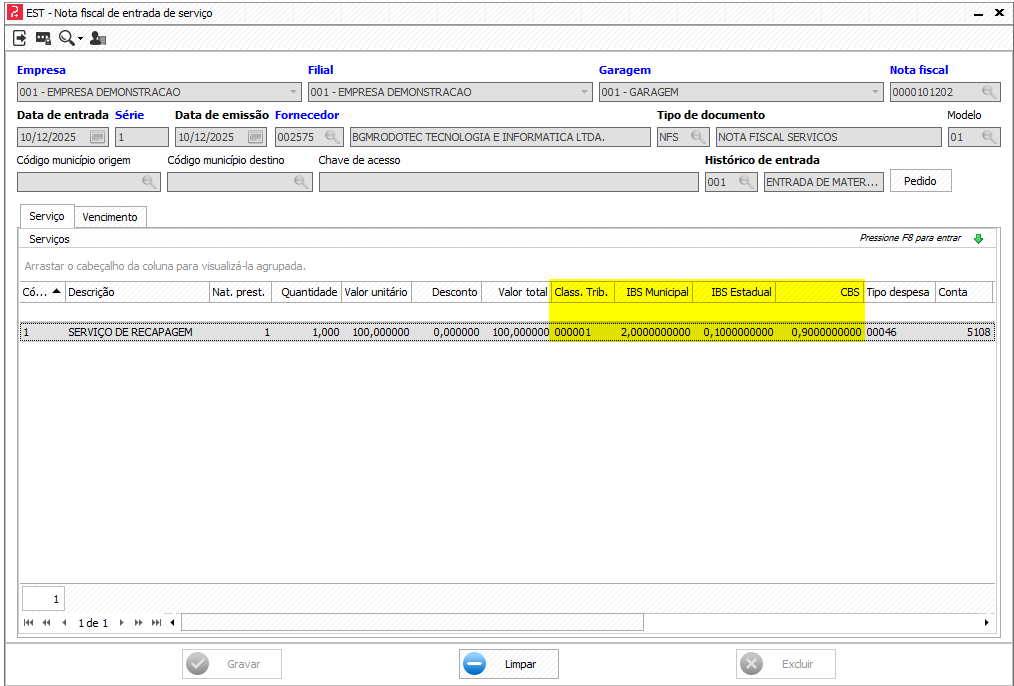
Task: Click the IBS Estadual cell 0,1000000000
Action: click(x=734, y=332)
